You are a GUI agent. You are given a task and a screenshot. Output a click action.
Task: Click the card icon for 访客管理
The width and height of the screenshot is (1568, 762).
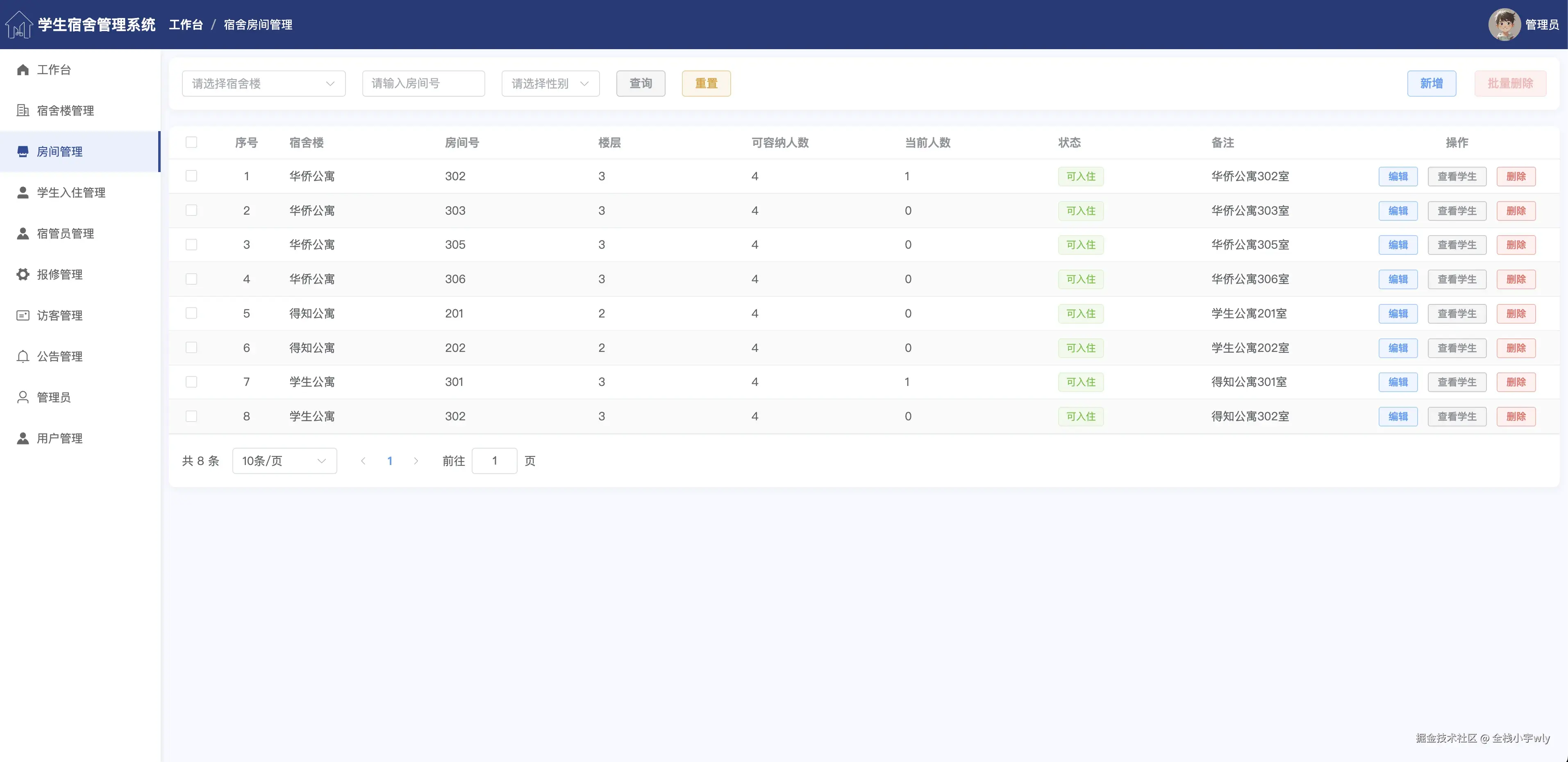[x=23, y=315]
